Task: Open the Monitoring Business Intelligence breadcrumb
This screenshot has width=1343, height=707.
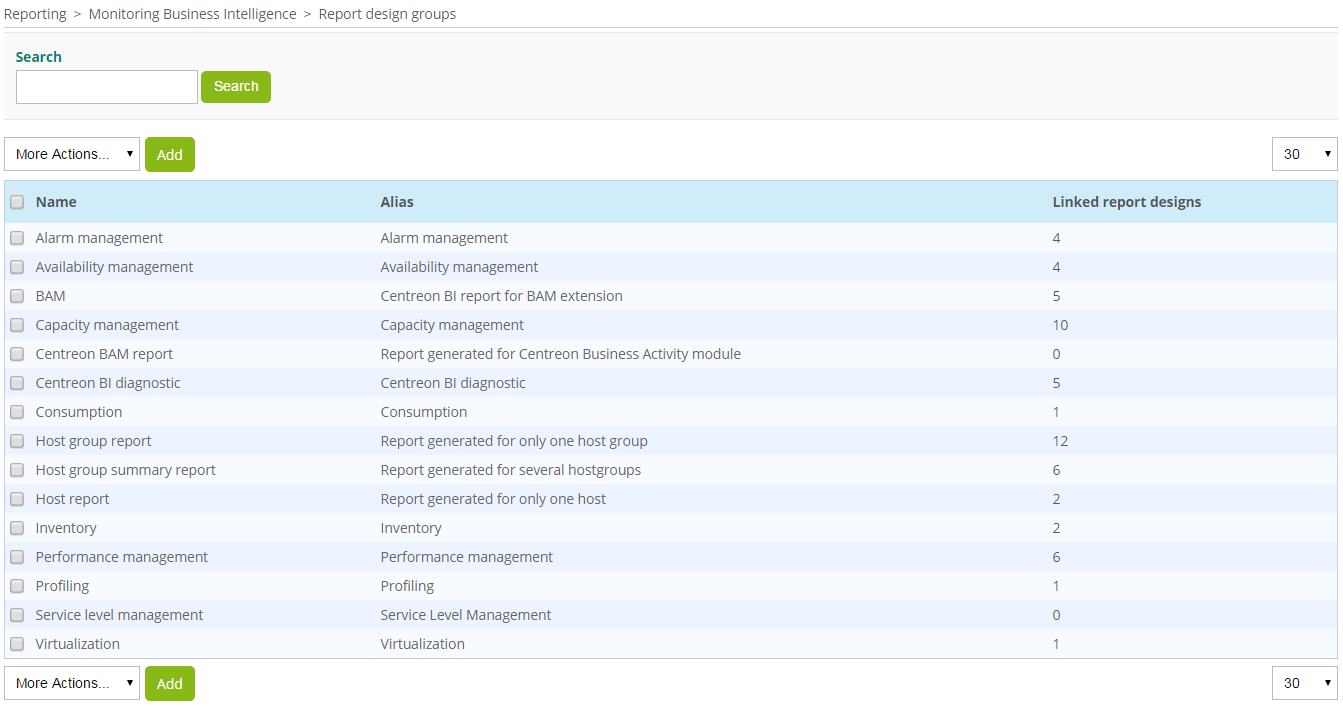Action: pyautogui.click(x=192, y=13)
